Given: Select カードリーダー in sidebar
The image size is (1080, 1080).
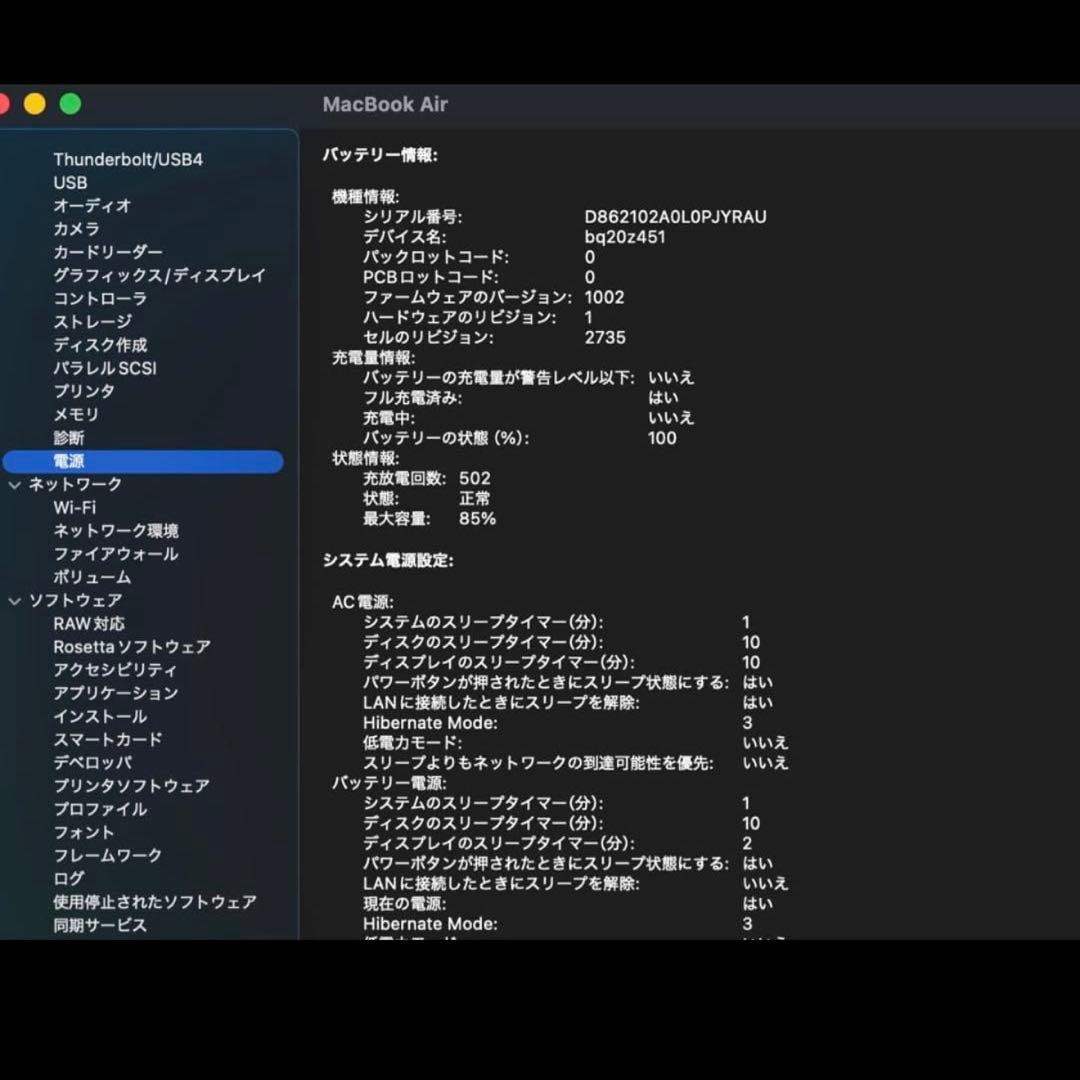Looking at the screenshot, I should 108,252.
